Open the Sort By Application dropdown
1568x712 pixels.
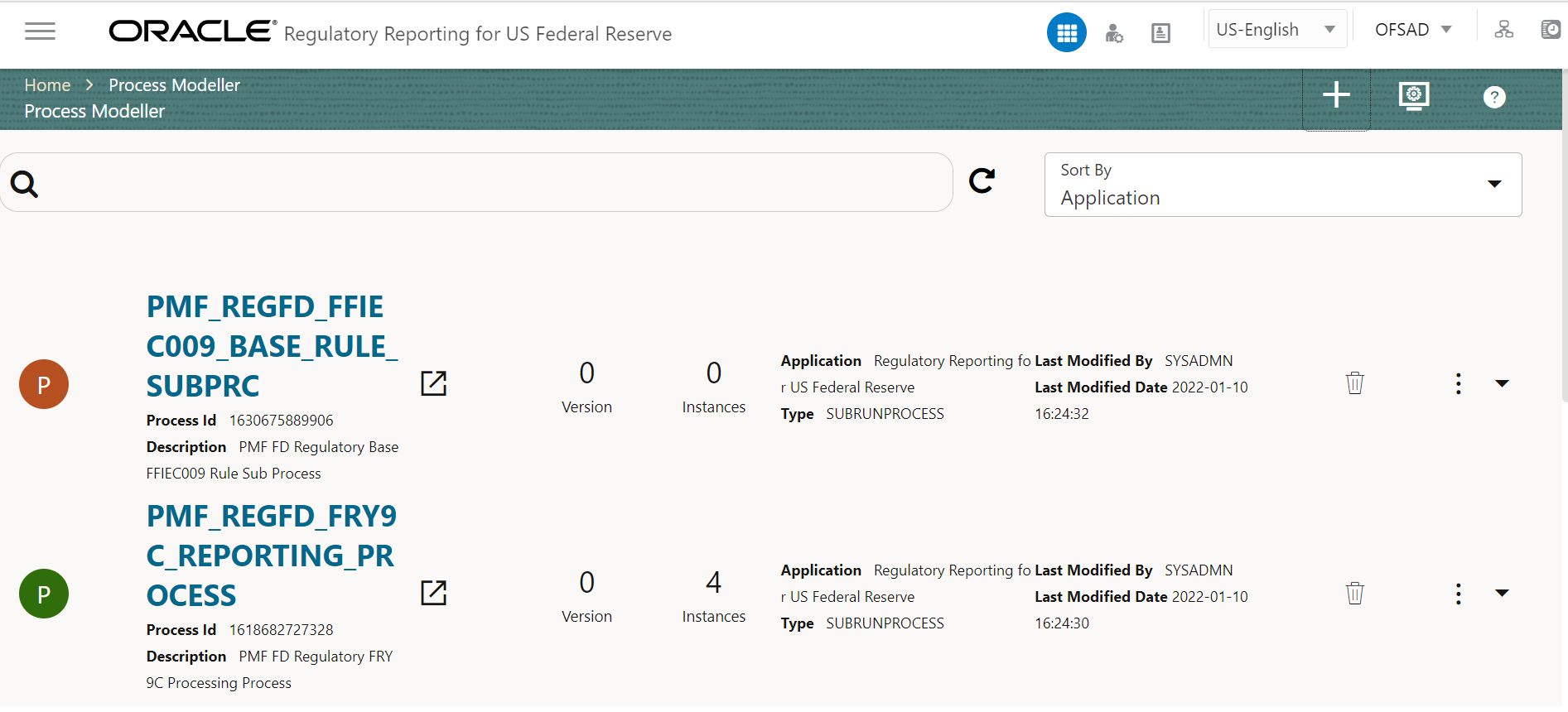pos(1283,185)
